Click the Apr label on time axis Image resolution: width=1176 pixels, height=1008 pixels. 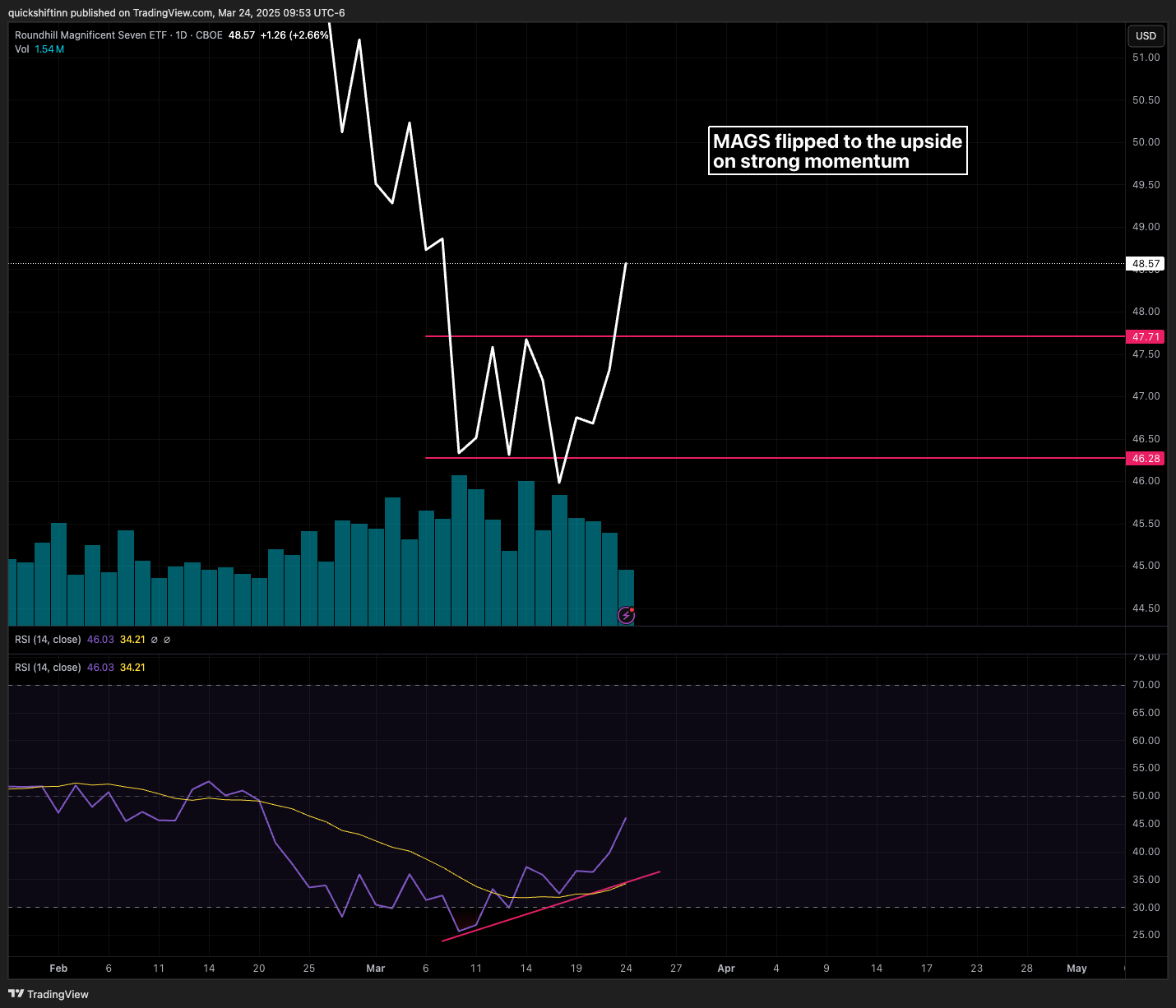point(726,969)
